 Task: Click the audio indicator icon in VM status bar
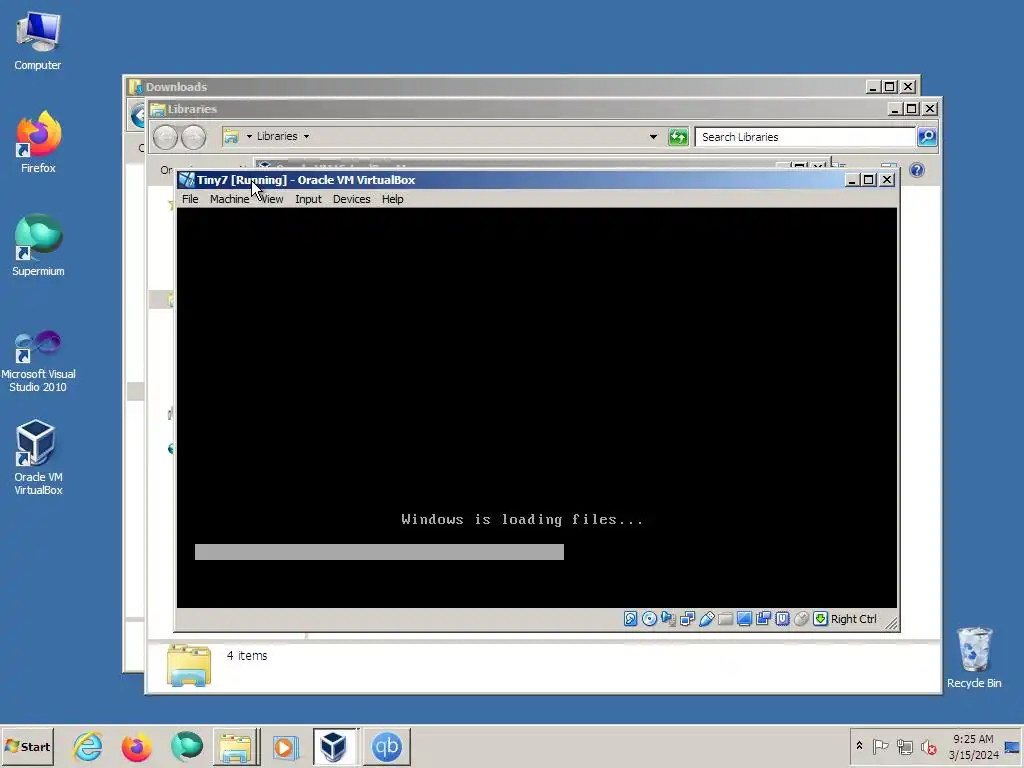[668, 618]
